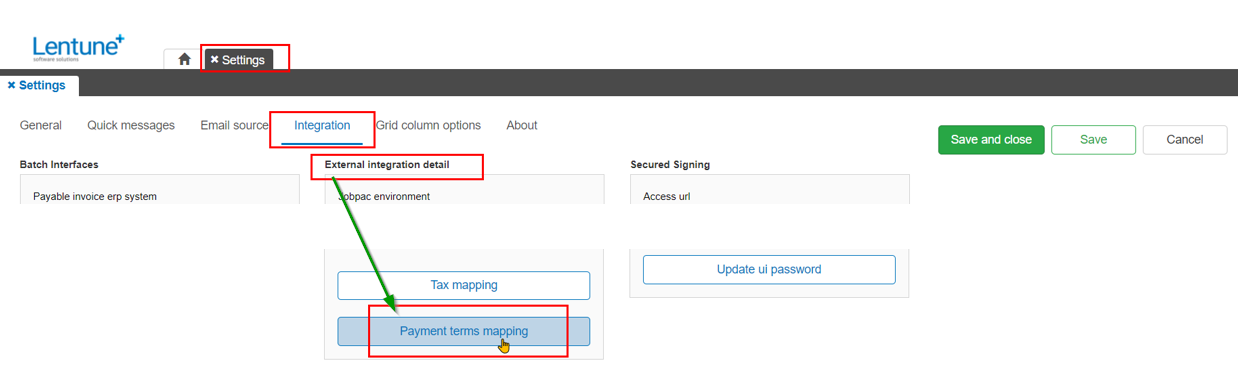Viewport: 1238px width, 392px height.
Task: Show the About tab
Action: pyautogui.click(x=522, y=126)
